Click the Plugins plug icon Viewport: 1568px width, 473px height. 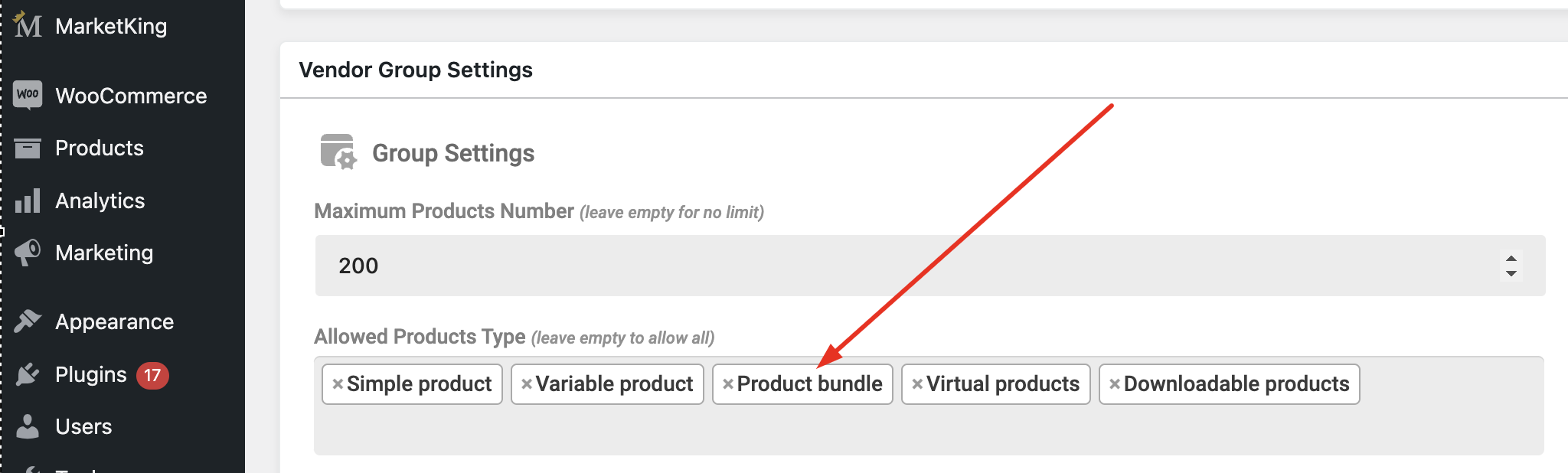coord(28,374)
